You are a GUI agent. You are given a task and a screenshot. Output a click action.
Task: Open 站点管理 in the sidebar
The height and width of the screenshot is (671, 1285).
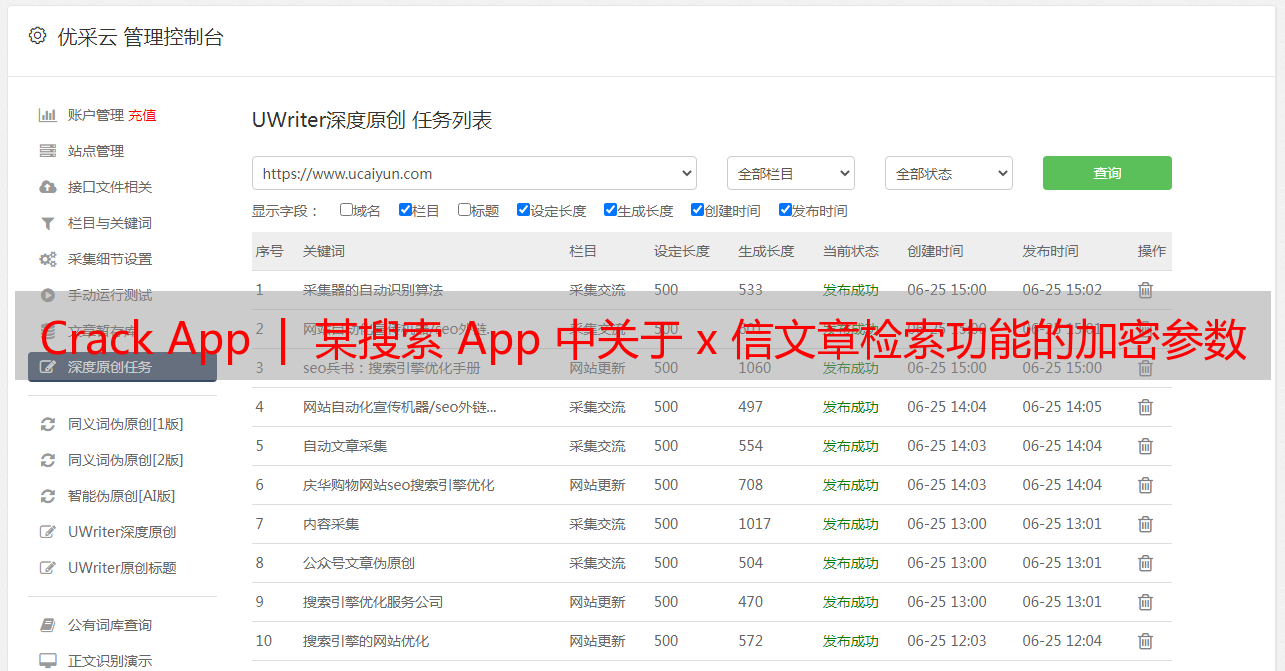[x=96, y=151]
